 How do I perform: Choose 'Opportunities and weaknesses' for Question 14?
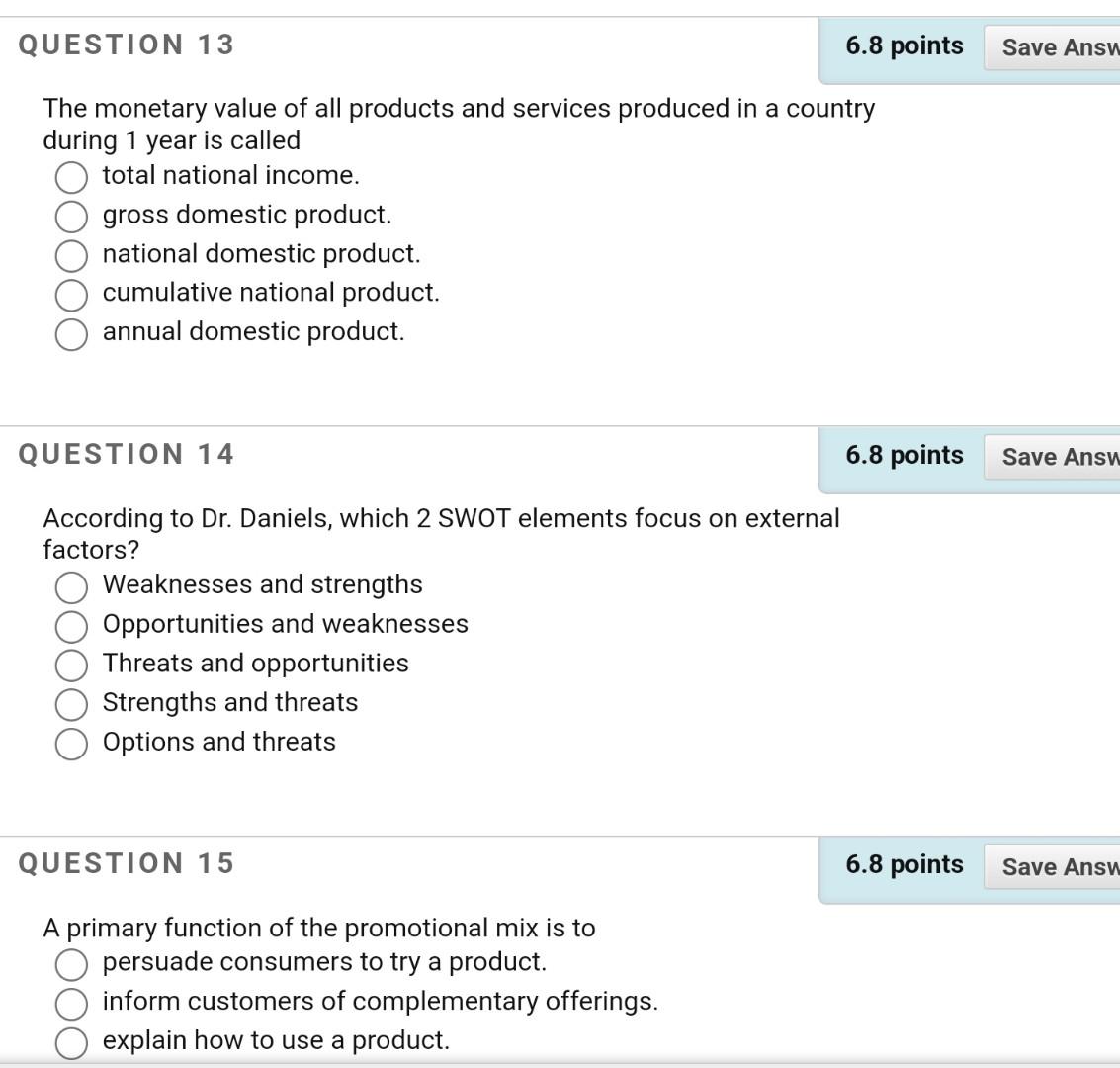point(70,626)
